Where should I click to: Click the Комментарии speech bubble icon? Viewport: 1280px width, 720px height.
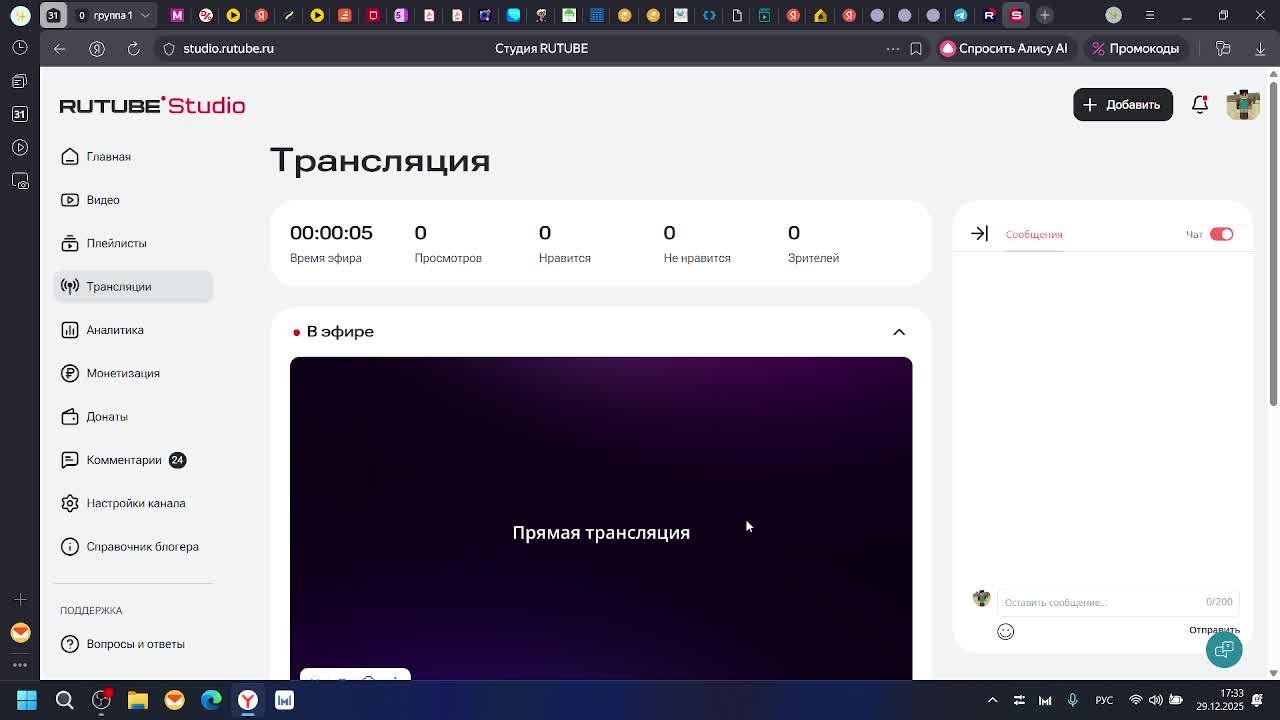coord(70,460)
